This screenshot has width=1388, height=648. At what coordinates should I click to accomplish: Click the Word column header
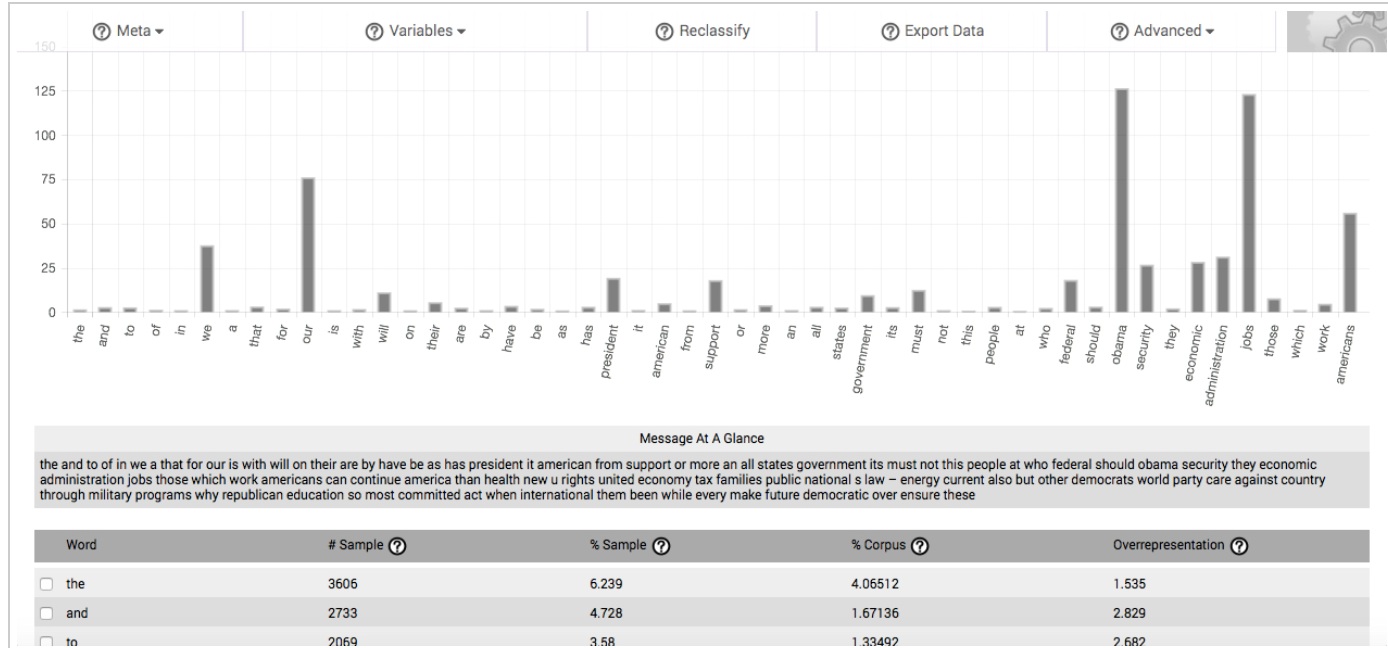[81, 545]
